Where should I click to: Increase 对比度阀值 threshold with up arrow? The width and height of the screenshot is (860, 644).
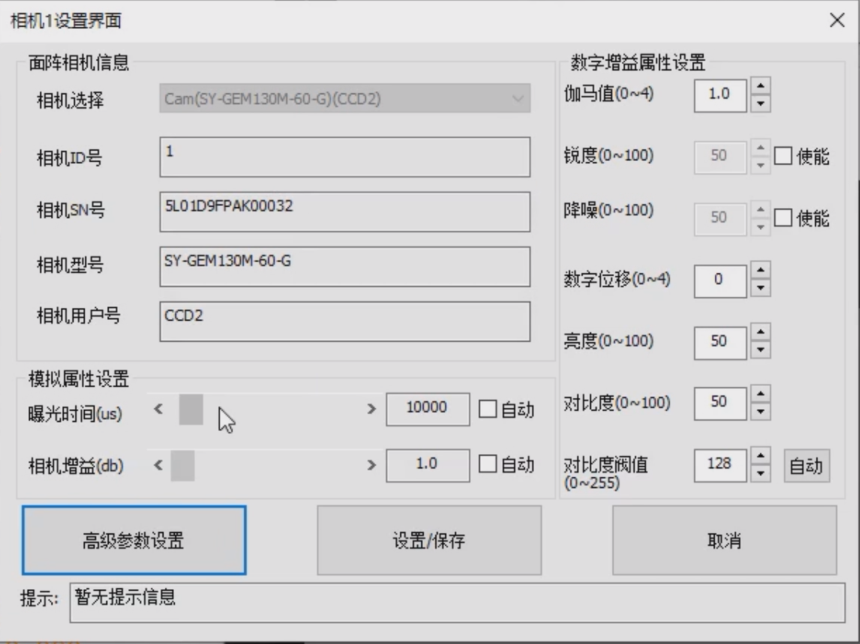(x=760, y=456)
